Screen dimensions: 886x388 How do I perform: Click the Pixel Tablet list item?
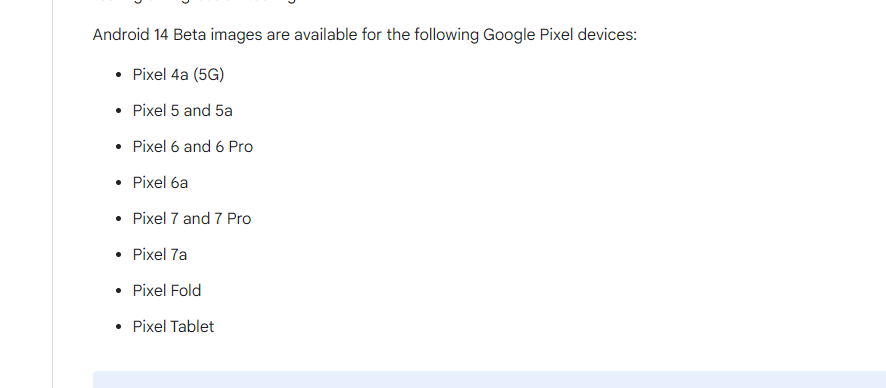(x=173, y=327)
